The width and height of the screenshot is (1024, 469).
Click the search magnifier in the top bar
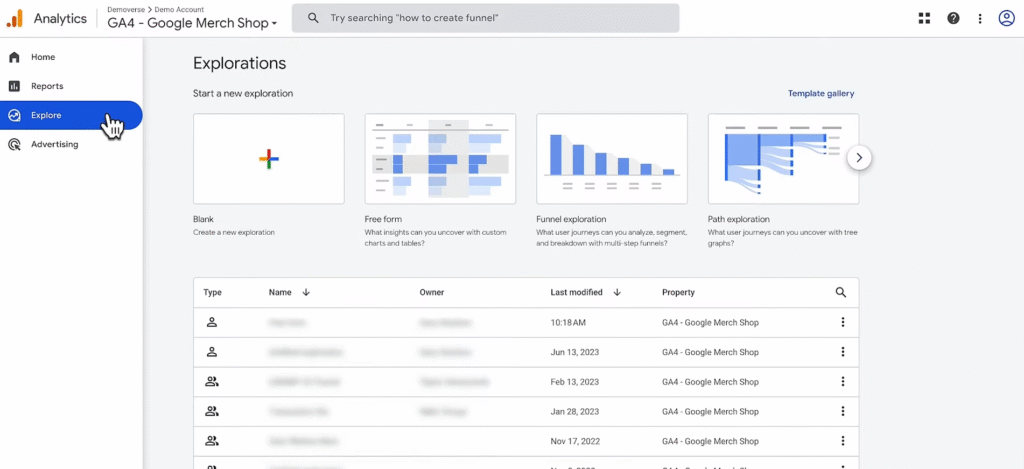click(313, 18)
